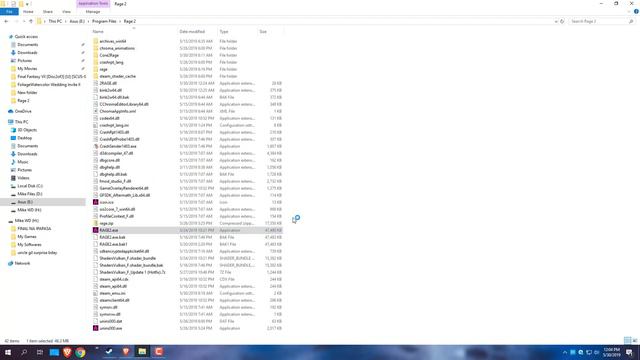Open the File Explorer taskbar button
The image size is (640, 360).
coord(142,352)
